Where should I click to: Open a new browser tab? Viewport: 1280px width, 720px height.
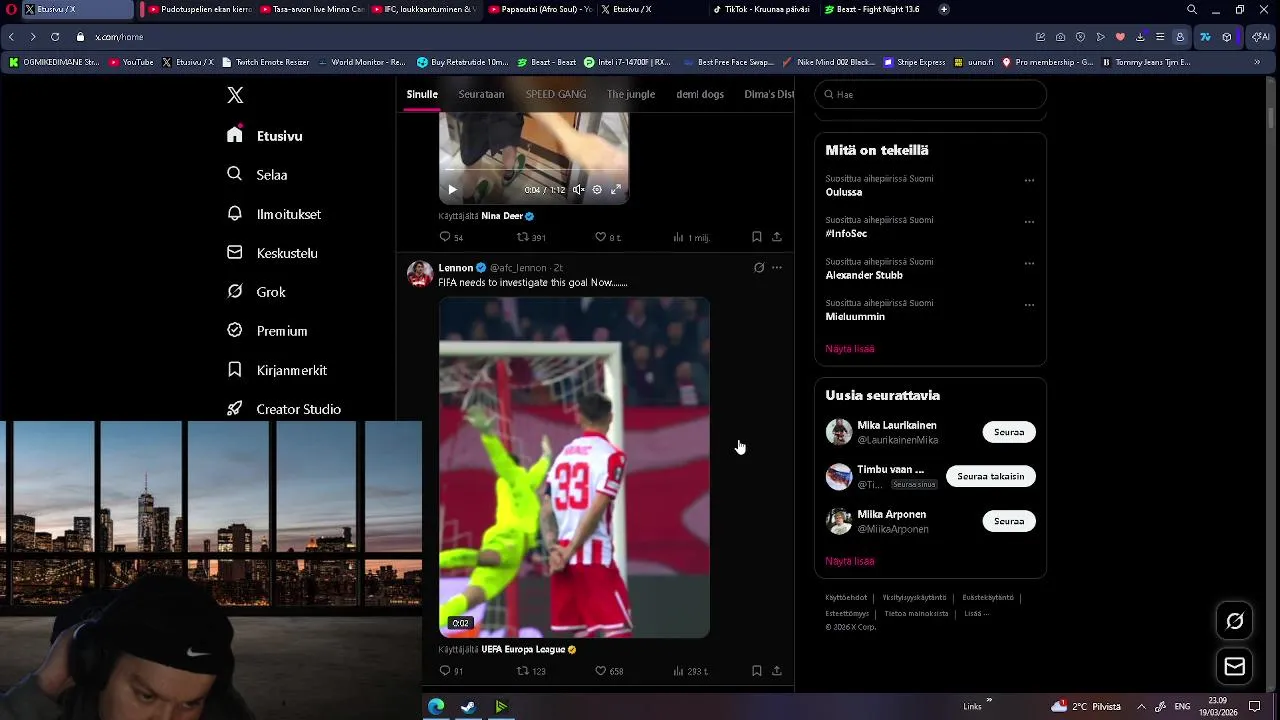pyautogui.click(x=944, y=9)
